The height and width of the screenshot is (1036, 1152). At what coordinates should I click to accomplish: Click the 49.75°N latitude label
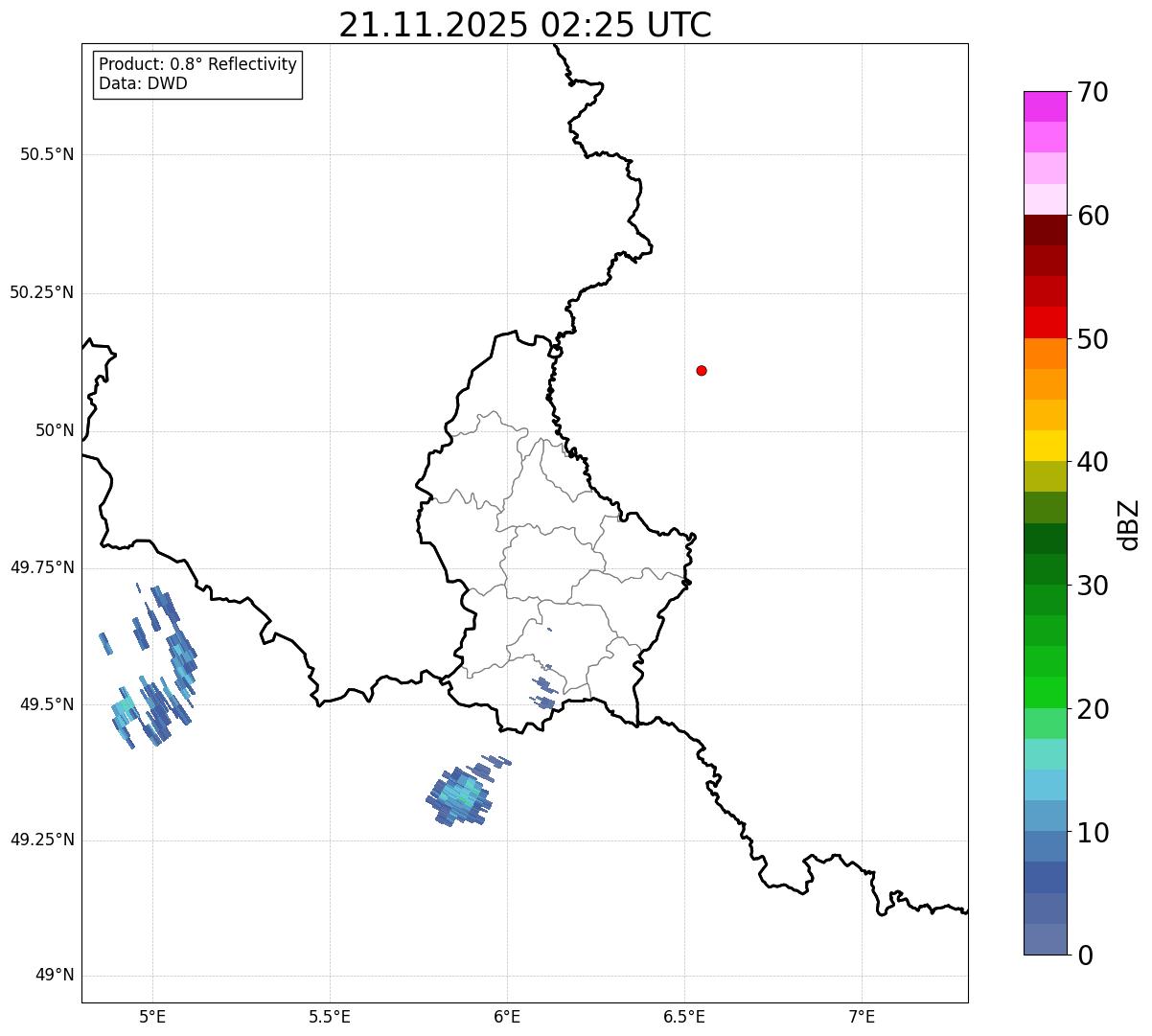click(42, 567)
